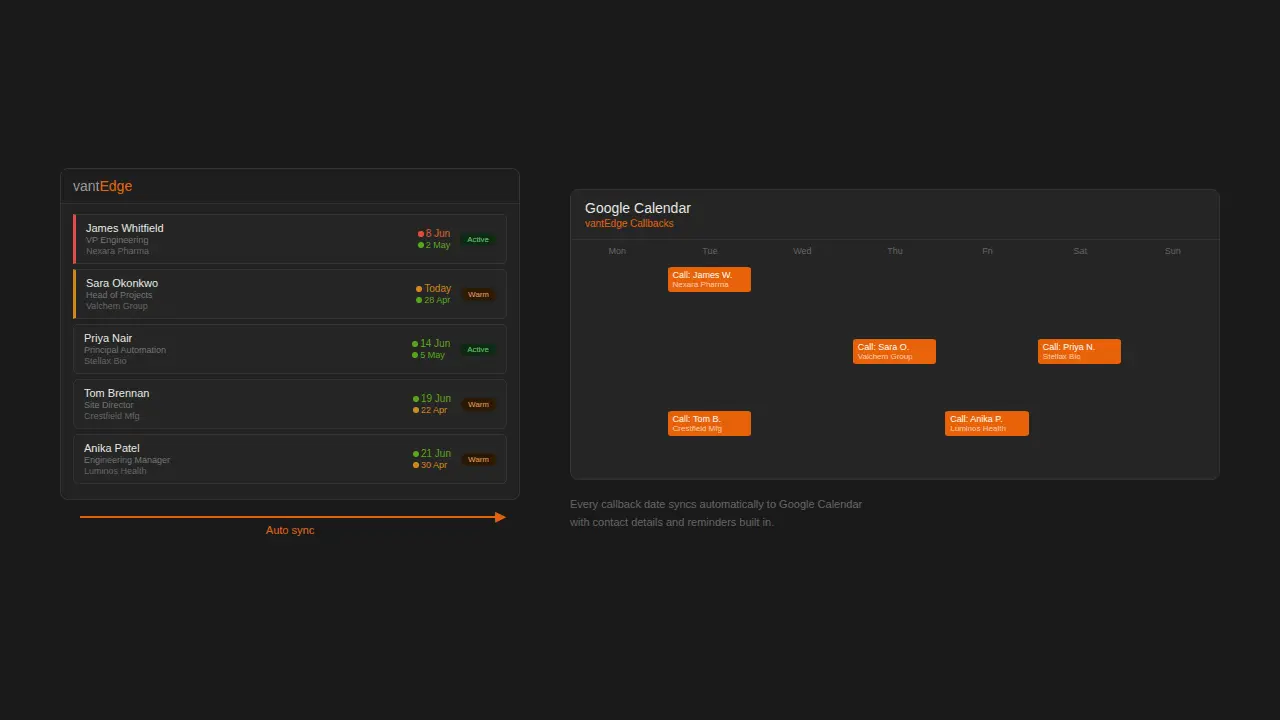Click the Active badge for Priya Nair
Screen dimensions: 1280x720
click(478, 350)
